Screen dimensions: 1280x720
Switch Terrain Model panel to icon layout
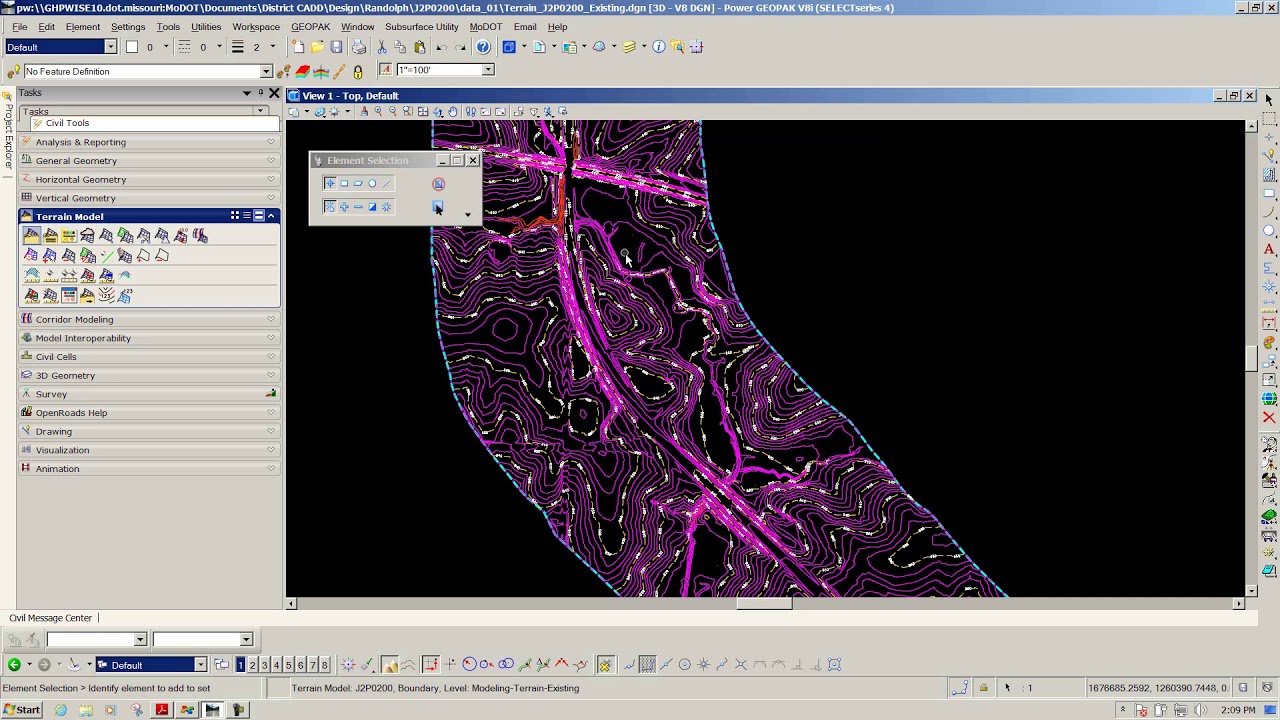tap(235, 216)
